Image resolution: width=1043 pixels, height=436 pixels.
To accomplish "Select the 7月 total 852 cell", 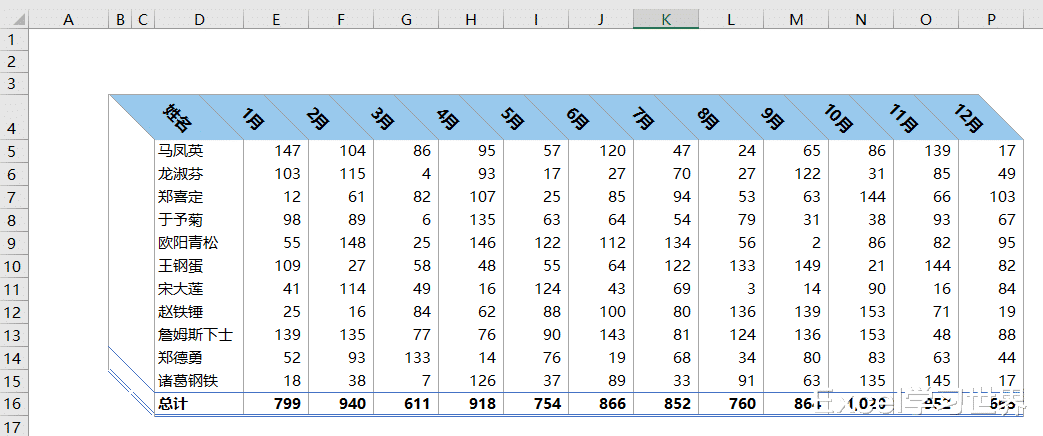I will (x=666, y=403).
